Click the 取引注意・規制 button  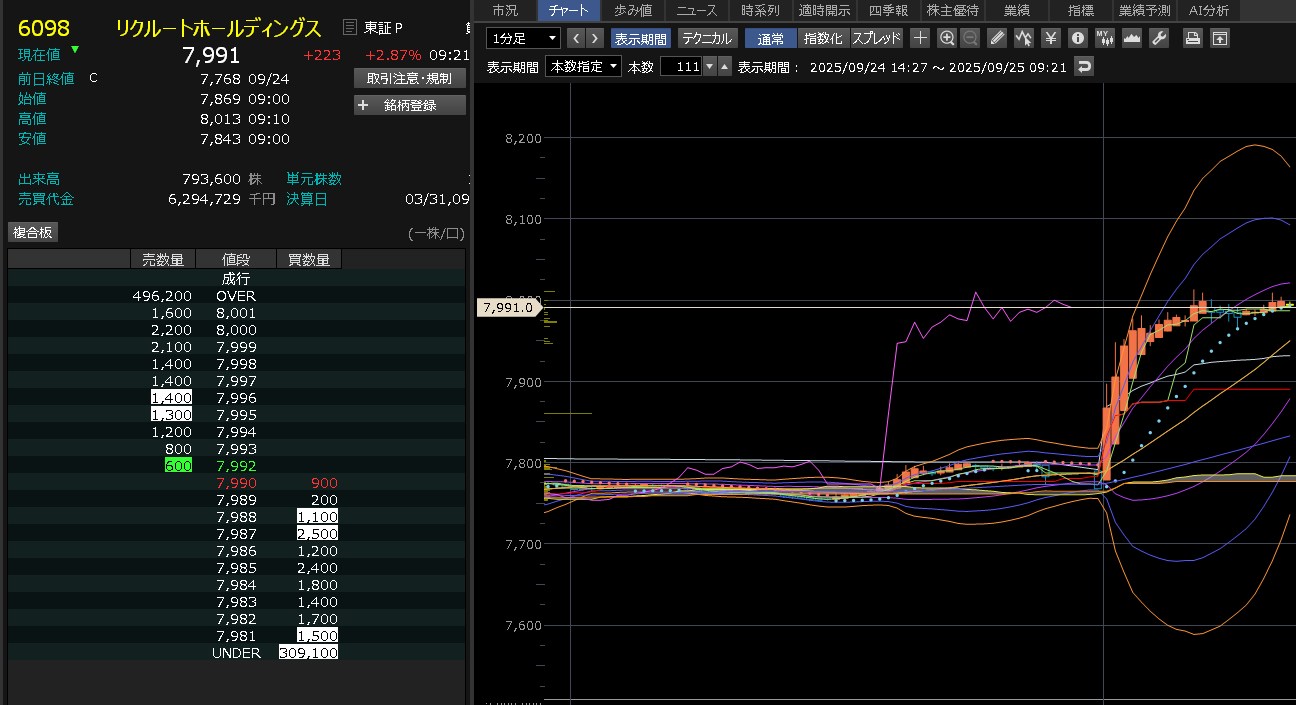pyautogui.click(x=410, y=78)
